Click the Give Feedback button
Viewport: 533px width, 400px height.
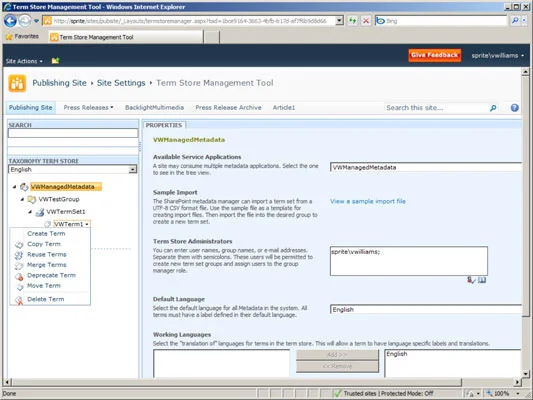point(434,55)
